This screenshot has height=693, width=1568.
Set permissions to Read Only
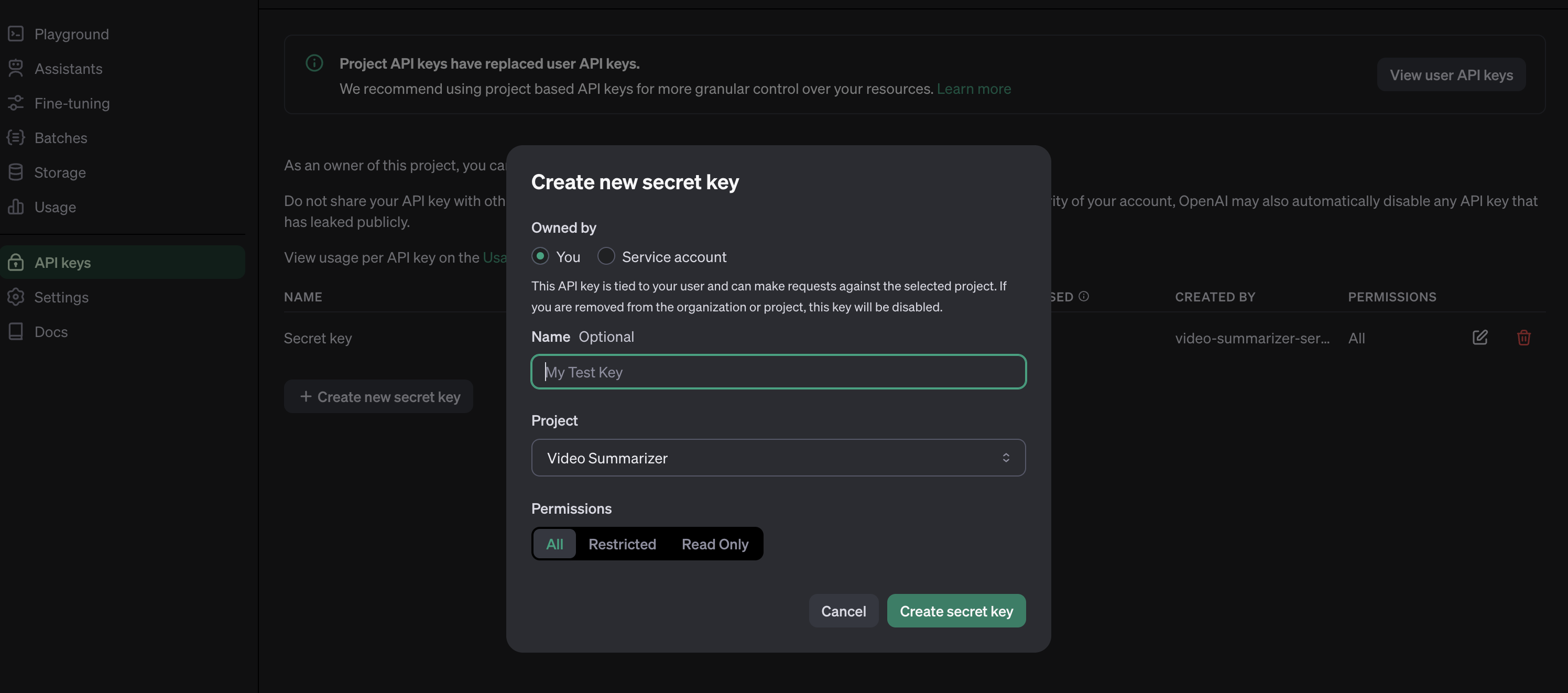715,544
